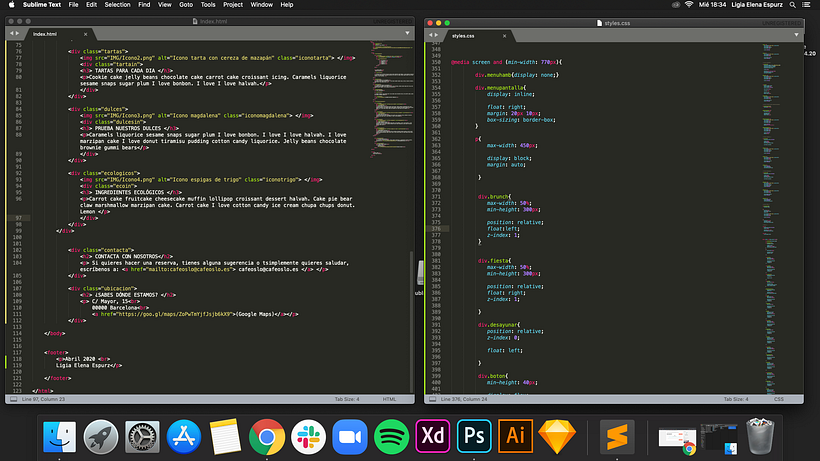
Task: Toggle side bar icon in styles.css status bar
Action: pos(432,399)
